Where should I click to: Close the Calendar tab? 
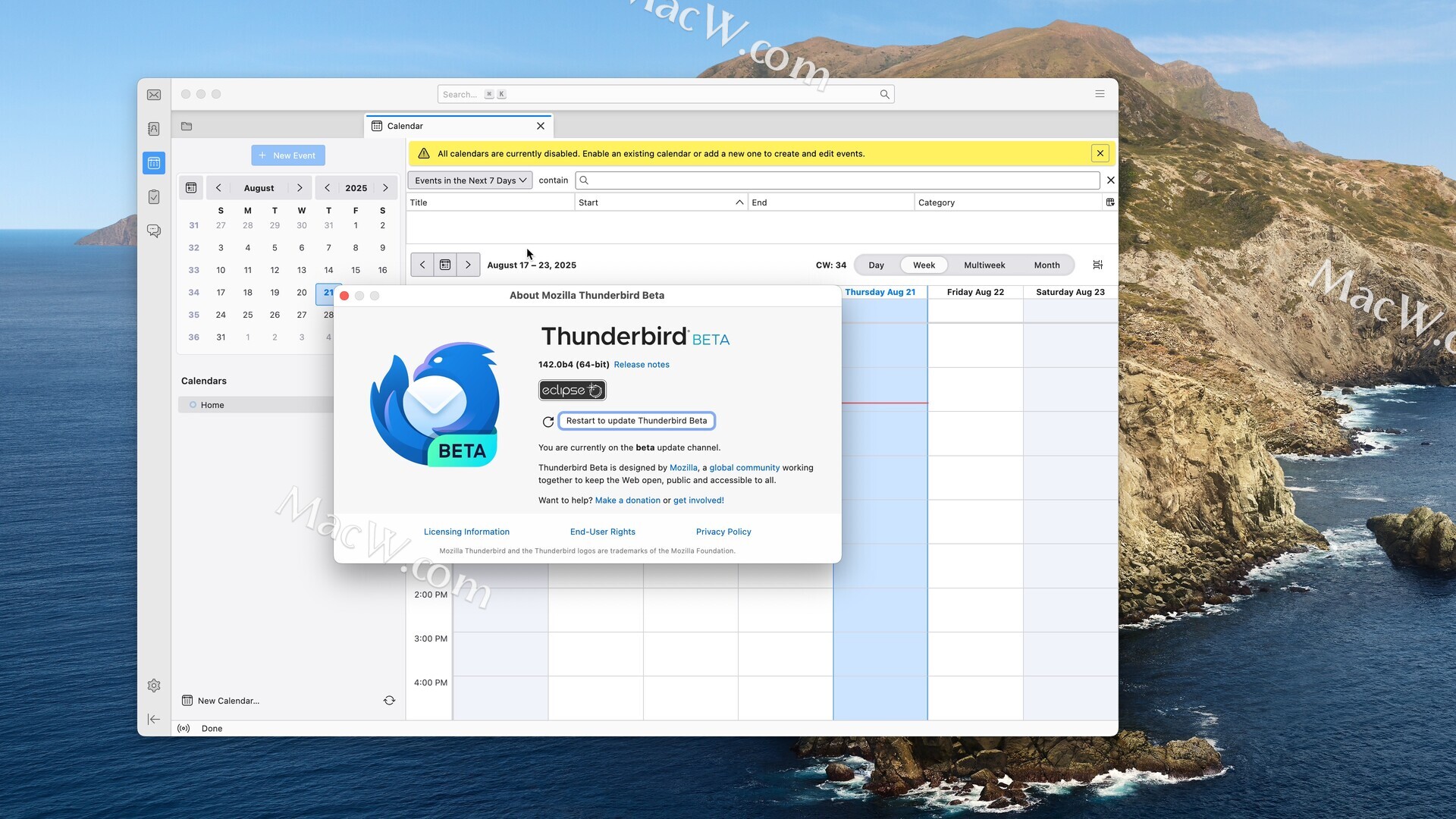541,126
